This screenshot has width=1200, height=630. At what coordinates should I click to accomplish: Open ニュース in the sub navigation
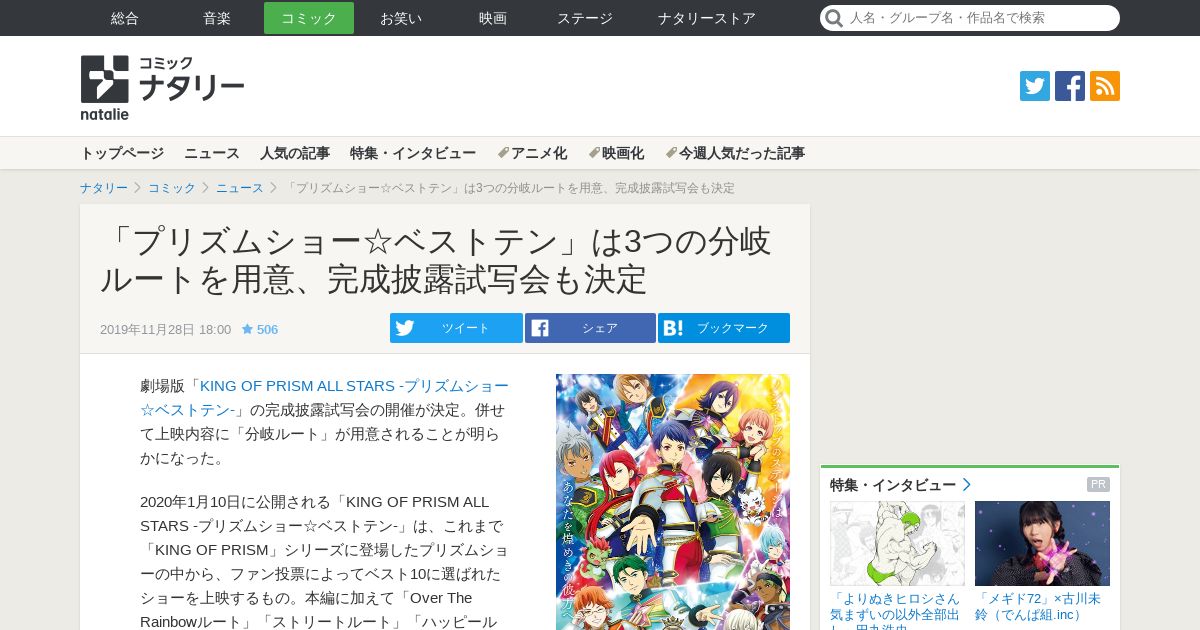212,153
